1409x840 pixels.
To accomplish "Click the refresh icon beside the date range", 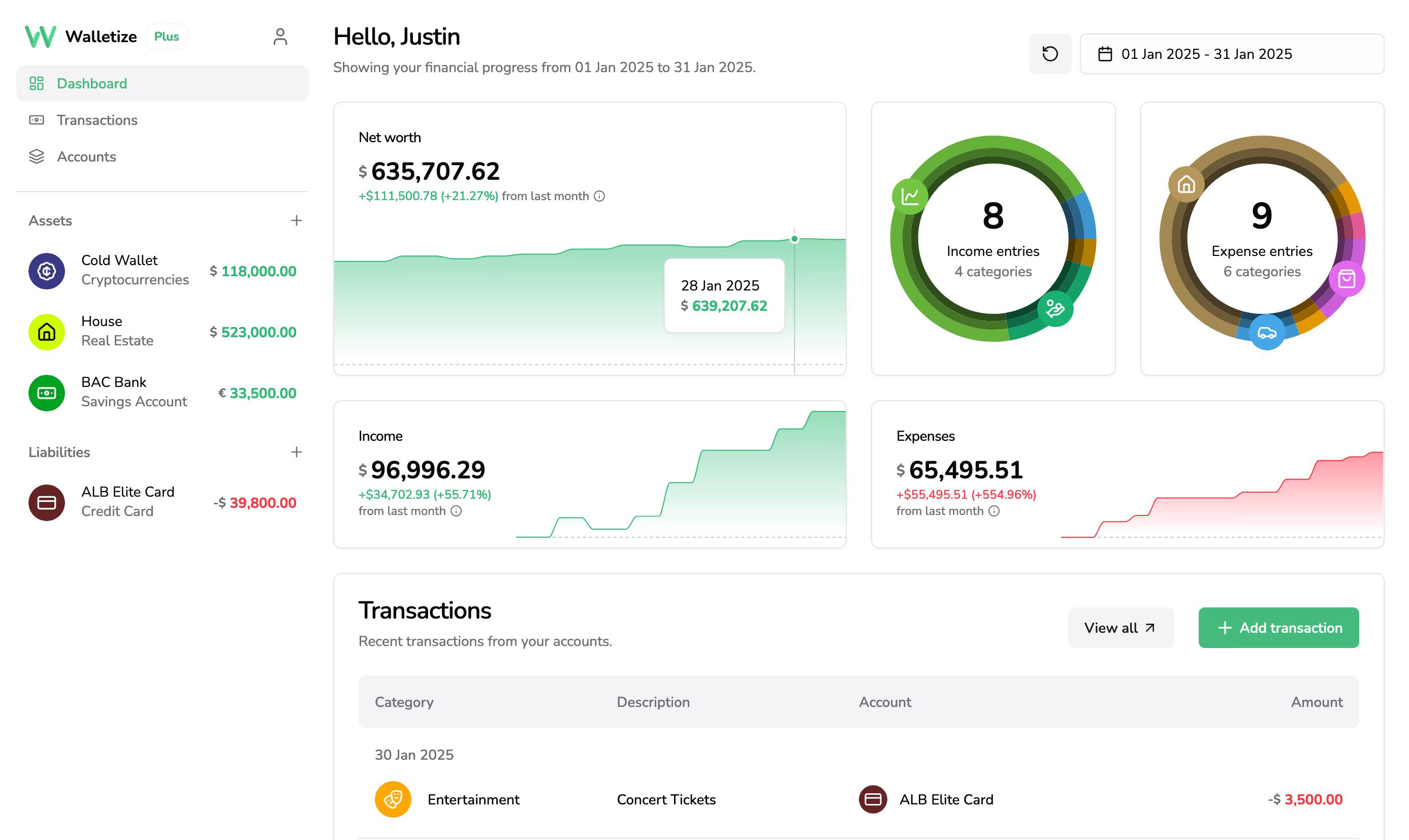I will [x=1049, y=53].
